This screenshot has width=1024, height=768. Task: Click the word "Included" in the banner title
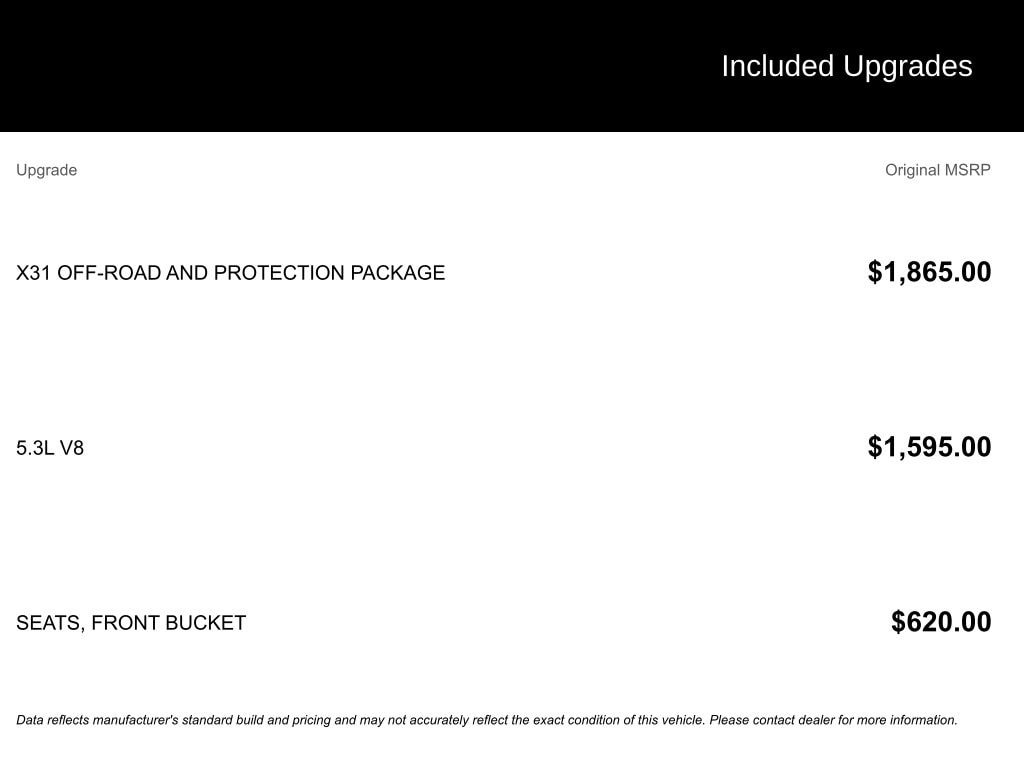tap(777, 66)
